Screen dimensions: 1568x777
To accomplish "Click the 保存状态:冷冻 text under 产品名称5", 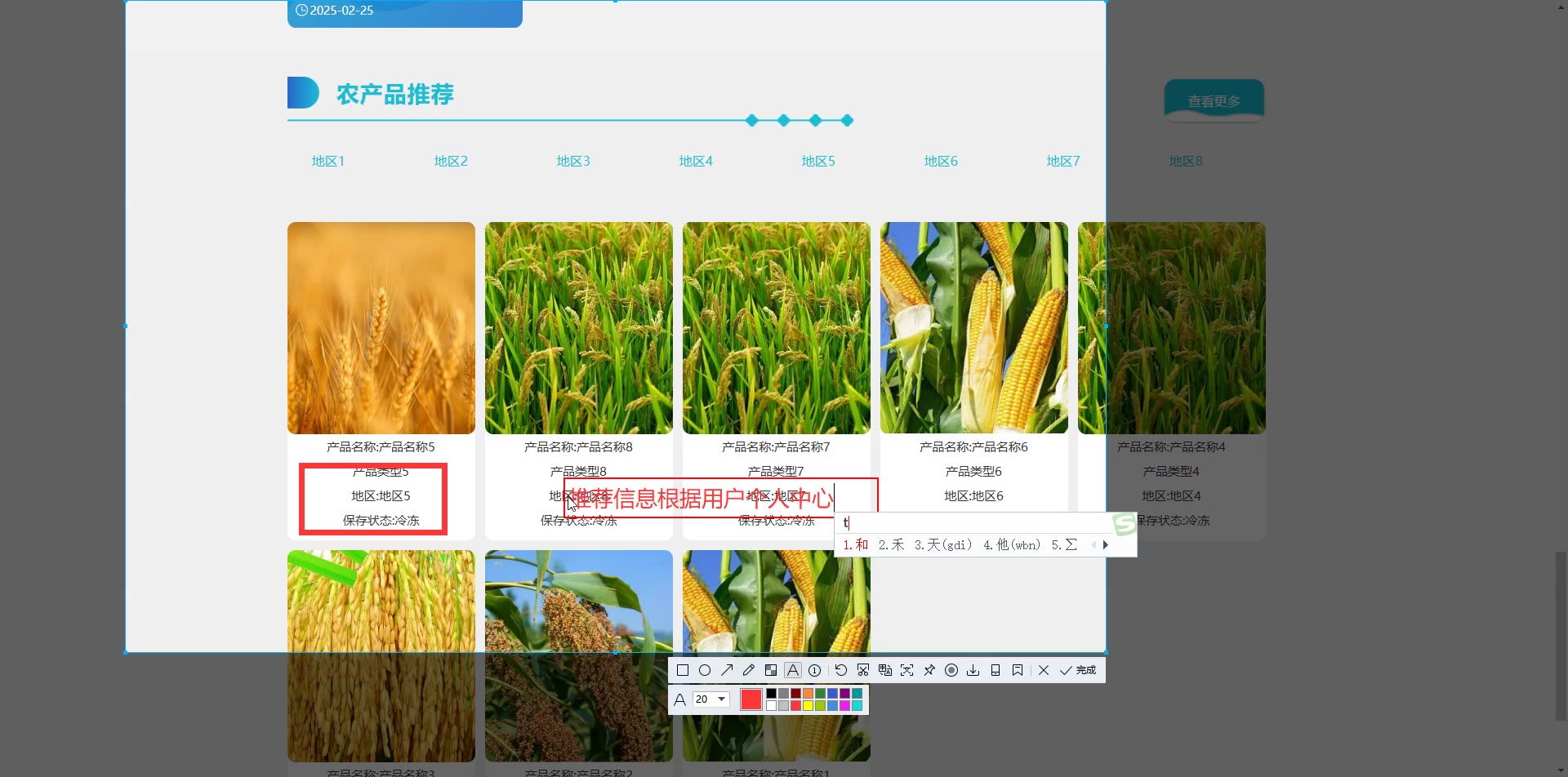I will (381, 521).
